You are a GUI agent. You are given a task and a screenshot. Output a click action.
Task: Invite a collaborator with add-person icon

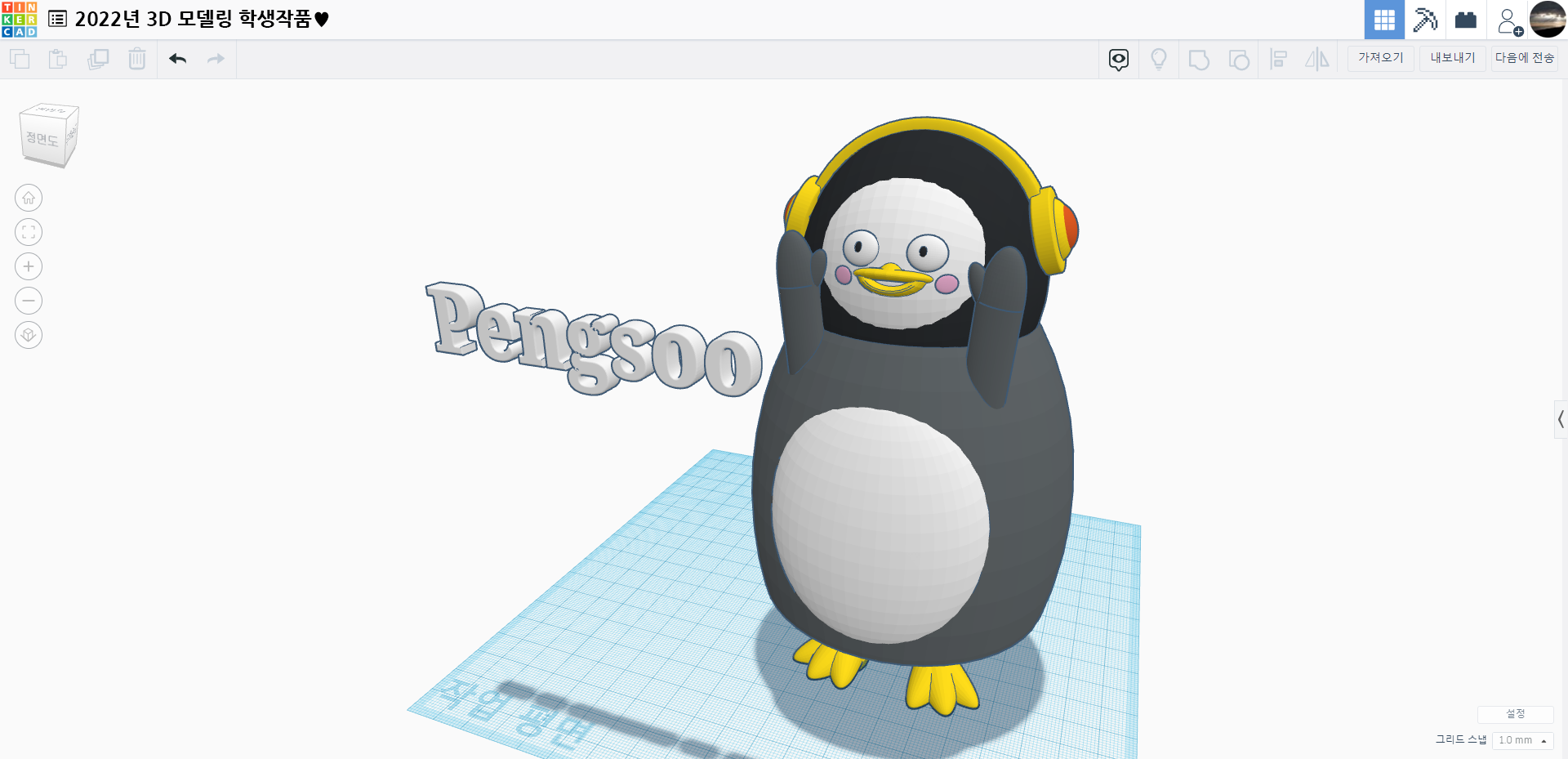(x=1509, y=21)
